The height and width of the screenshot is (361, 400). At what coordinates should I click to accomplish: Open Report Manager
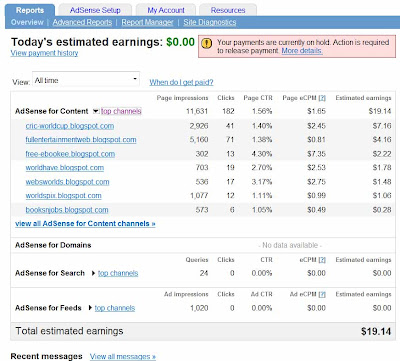click(x=147, y=22)
